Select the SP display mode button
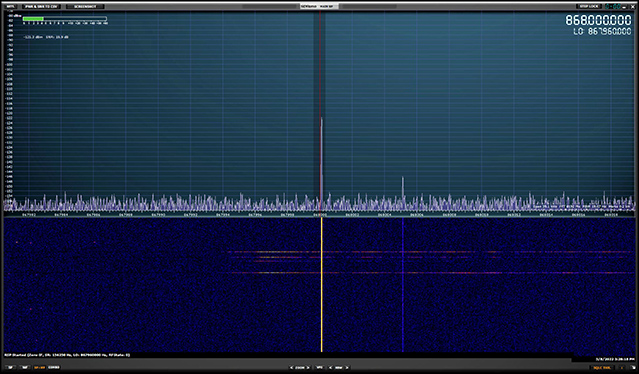Screen dimensions: 639x374 click(x=11, y=367)
